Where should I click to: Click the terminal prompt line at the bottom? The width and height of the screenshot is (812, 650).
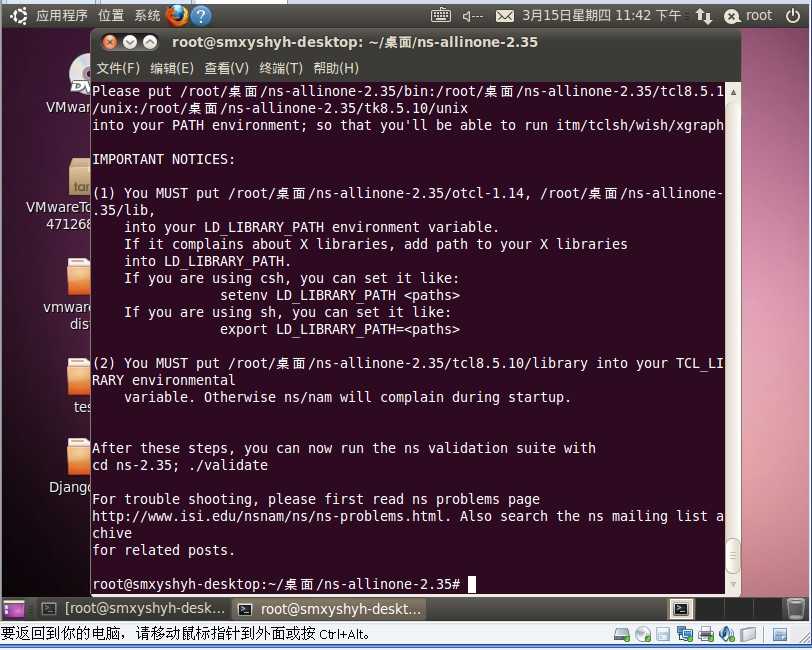click(283, 584)
